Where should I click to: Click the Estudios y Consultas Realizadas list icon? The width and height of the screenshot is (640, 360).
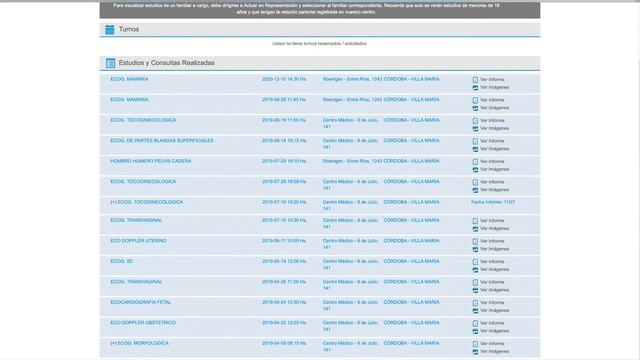[110, 63]
